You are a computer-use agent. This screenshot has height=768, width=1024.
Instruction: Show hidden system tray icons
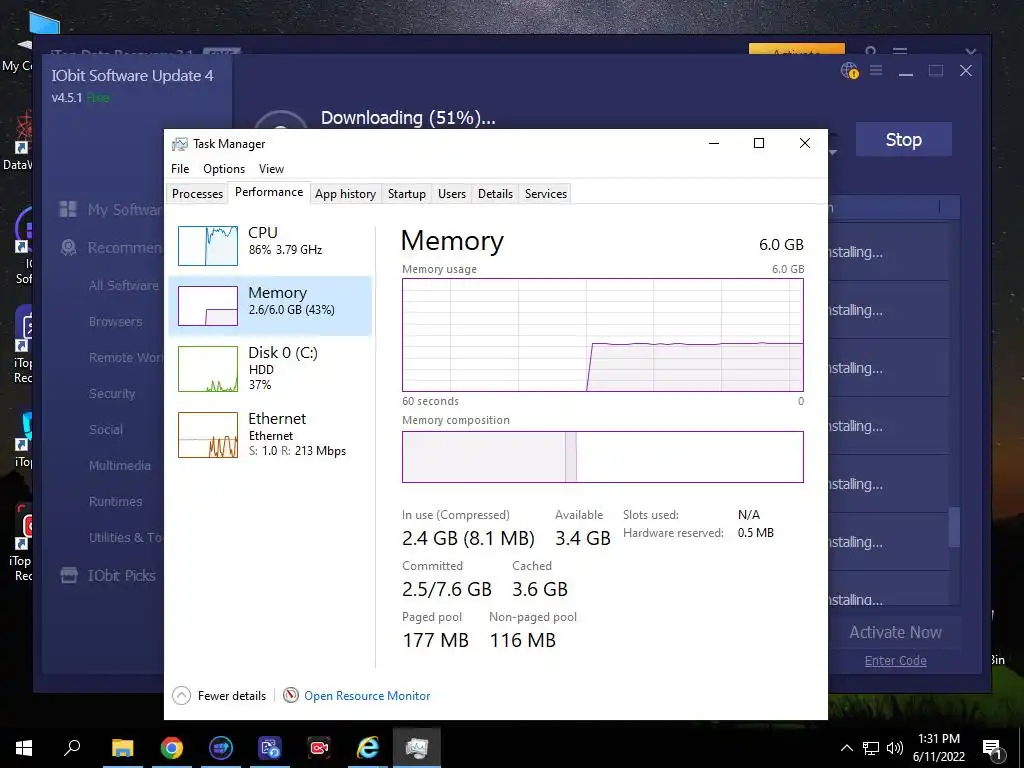pos(846,748)
